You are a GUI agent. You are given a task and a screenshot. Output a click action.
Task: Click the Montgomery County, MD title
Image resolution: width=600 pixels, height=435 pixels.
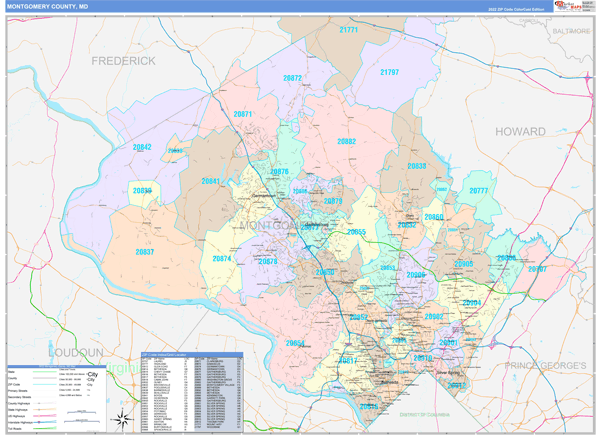click(x=48, y=6)
